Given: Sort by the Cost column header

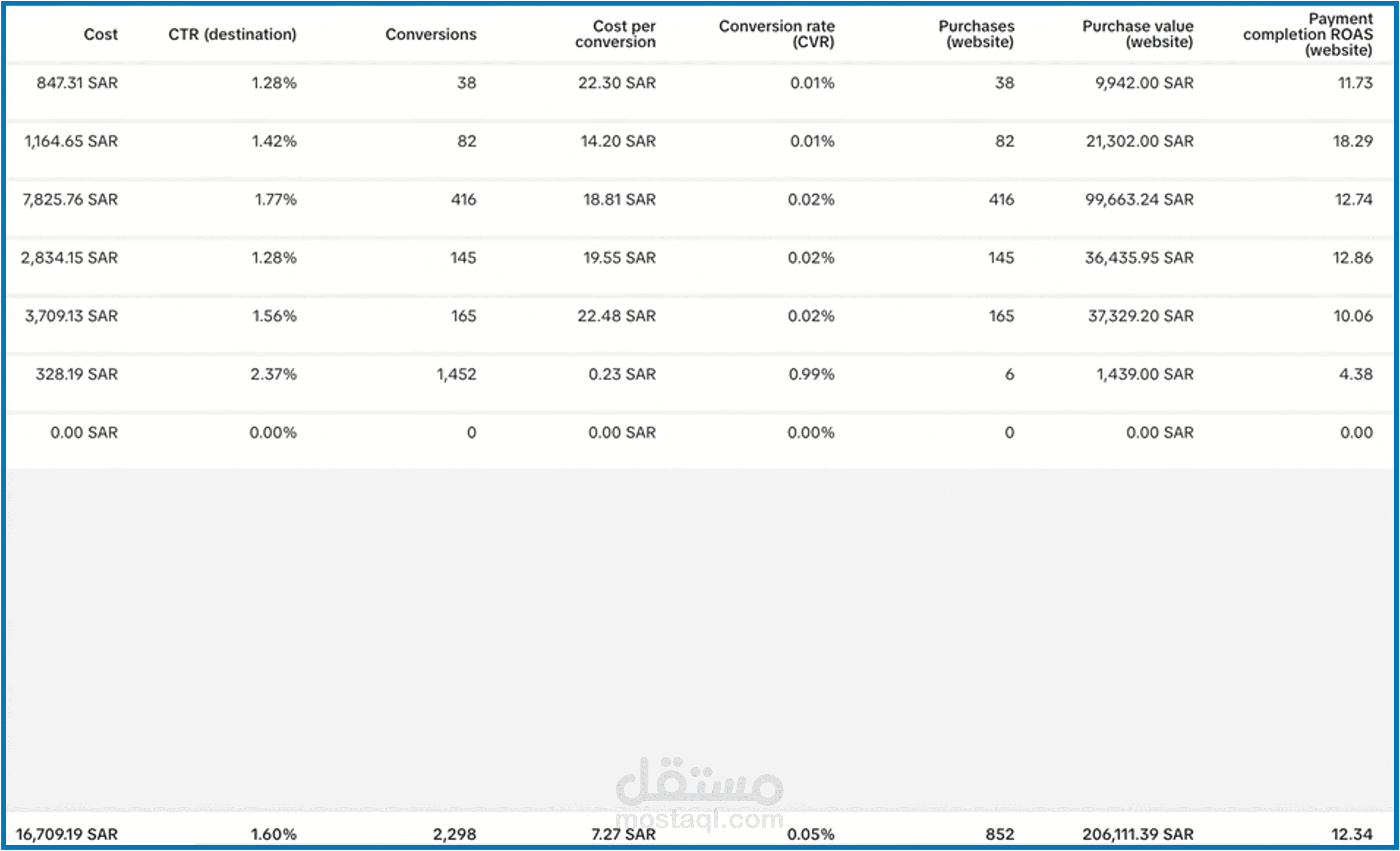Looking at the screenshot, I should [101, 34].
